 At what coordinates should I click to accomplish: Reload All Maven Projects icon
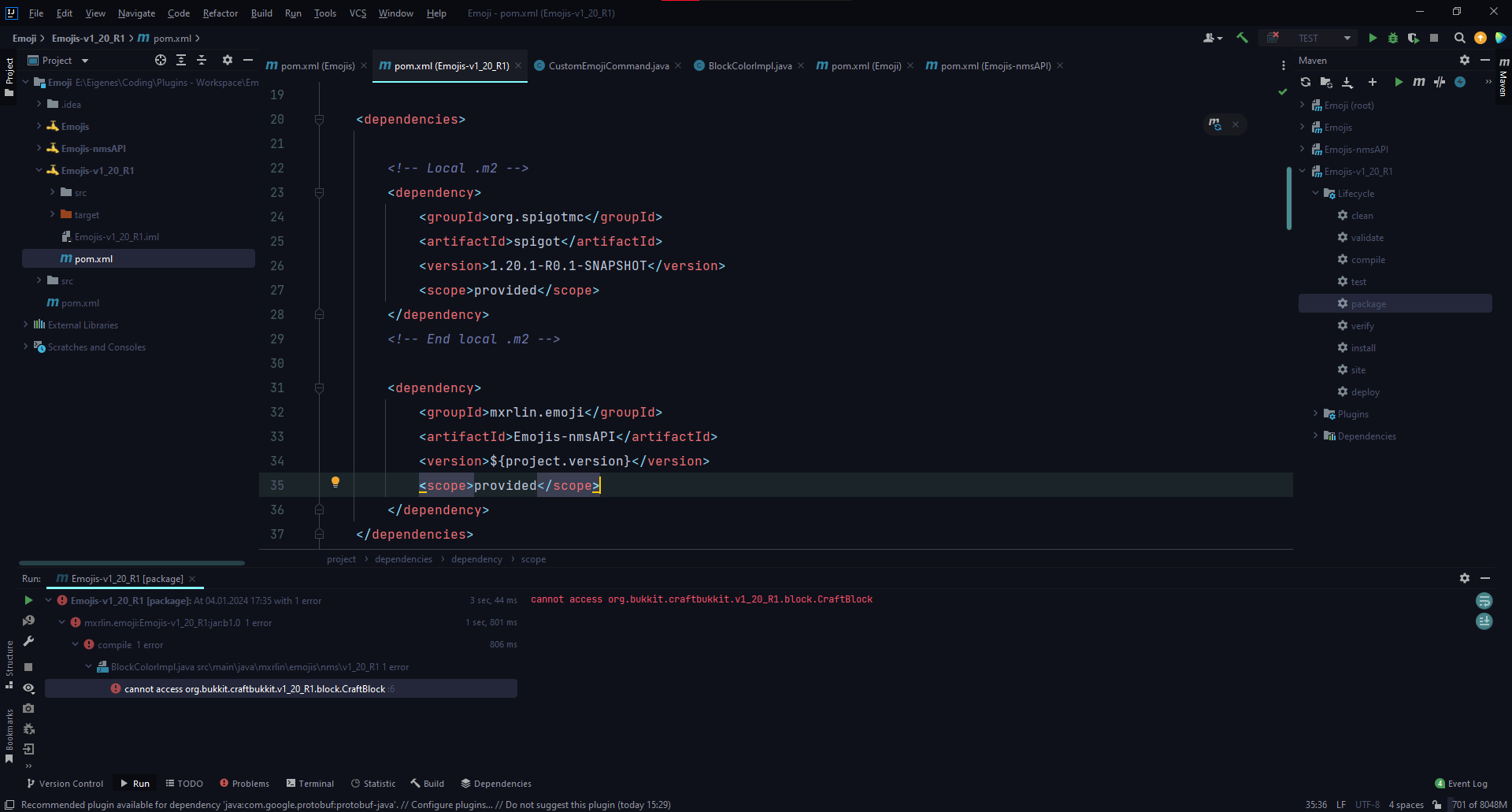tap(1306, 82)
